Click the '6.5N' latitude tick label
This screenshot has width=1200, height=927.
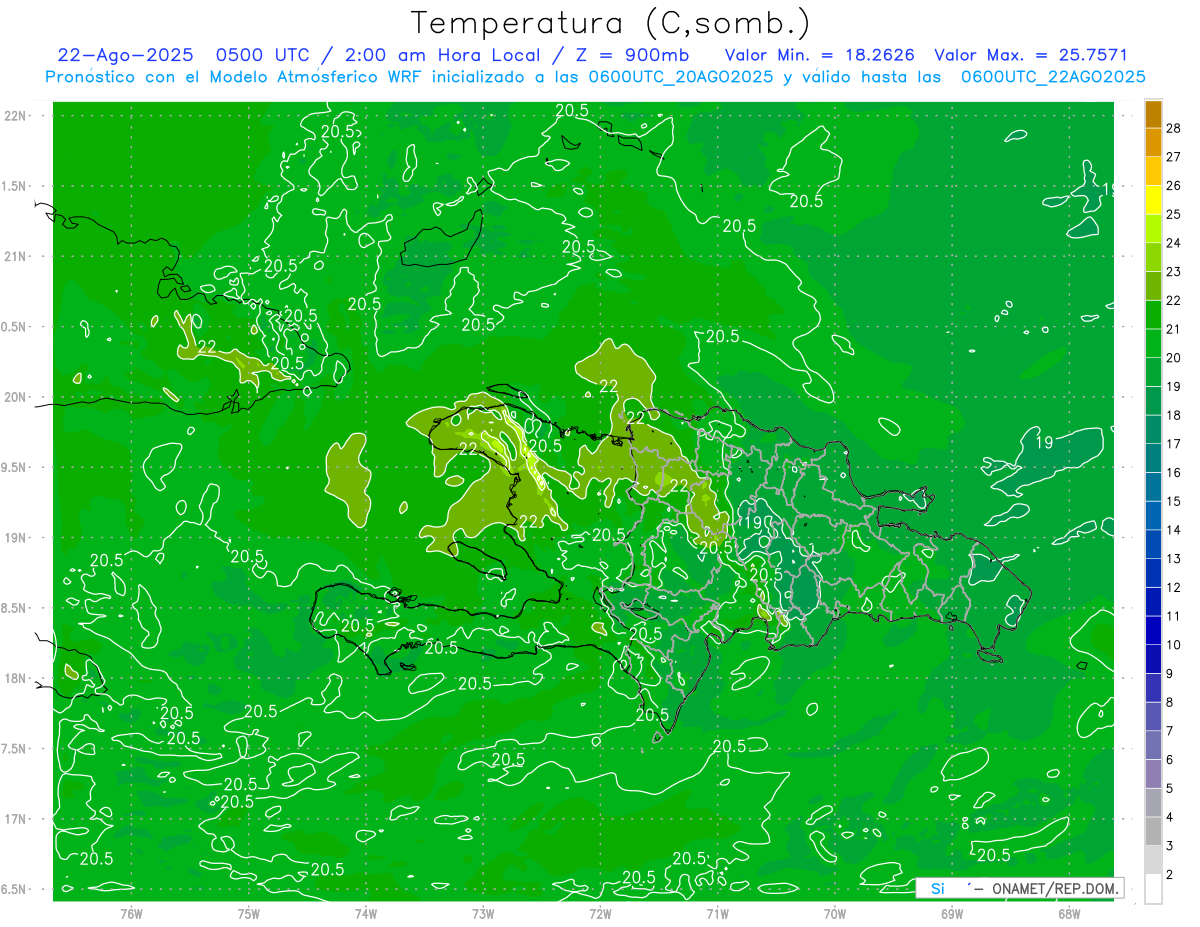[x=14, y=889]
